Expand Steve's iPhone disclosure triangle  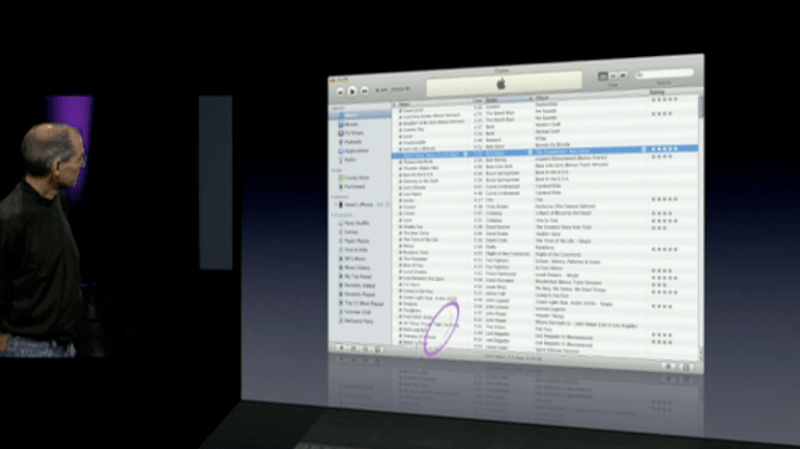click(x=334, y=204)
